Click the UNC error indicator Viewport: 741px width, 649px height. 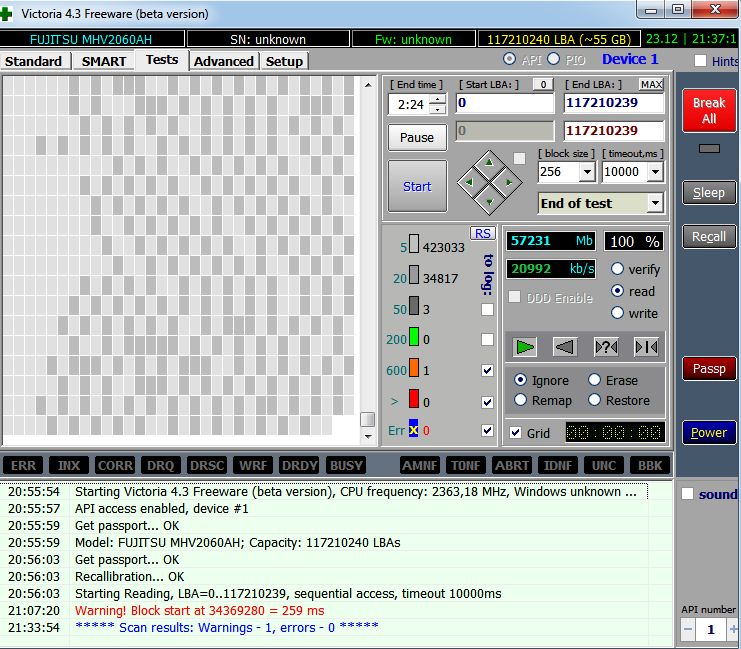[x=604, y=466]
